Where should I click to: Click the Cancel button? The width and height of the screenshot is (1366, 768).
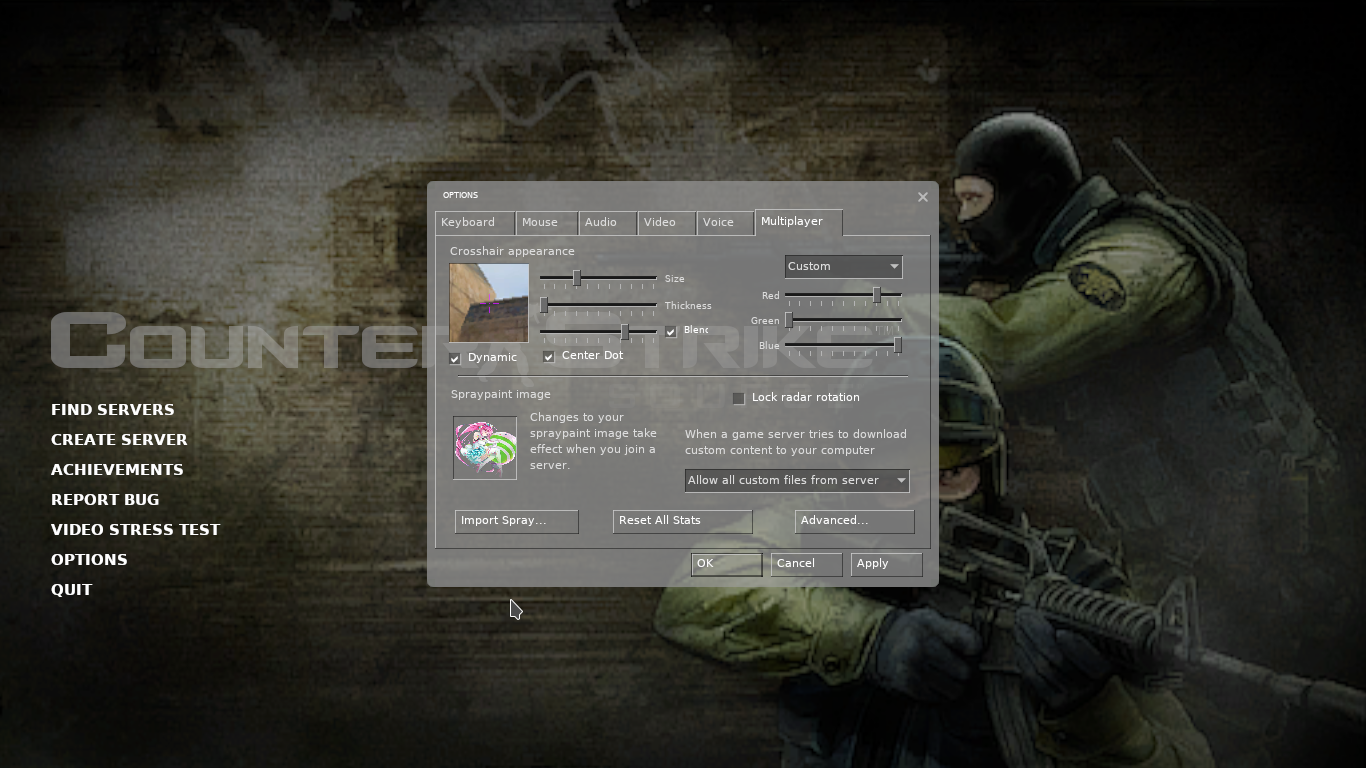coord(807,564)
